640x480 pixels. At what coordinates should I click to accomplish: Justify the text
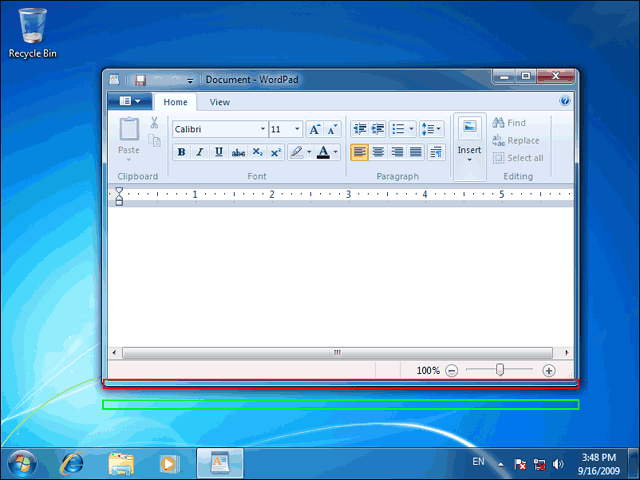pyautogui.click(x=416, y=152)
